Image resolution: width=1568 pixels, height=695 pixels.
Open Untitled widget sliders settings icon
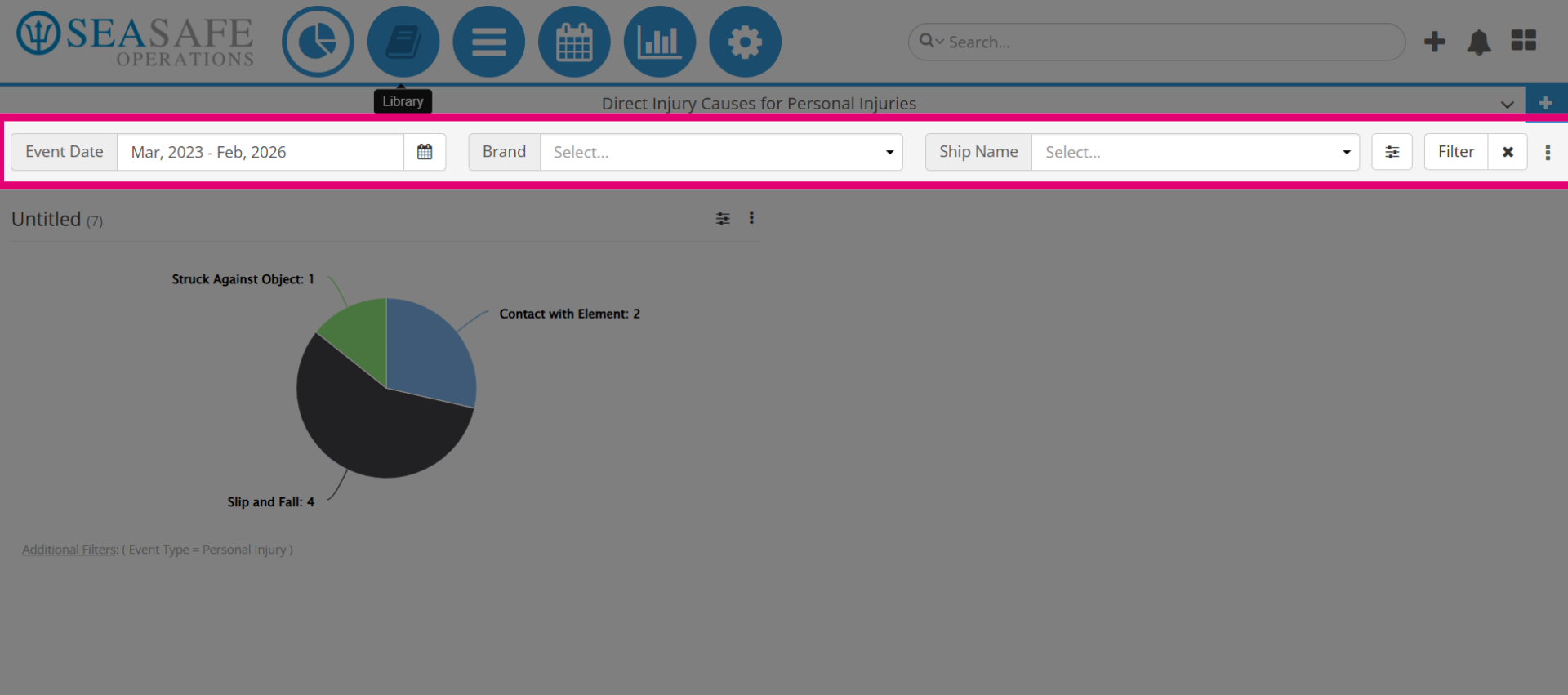(723, 218)
